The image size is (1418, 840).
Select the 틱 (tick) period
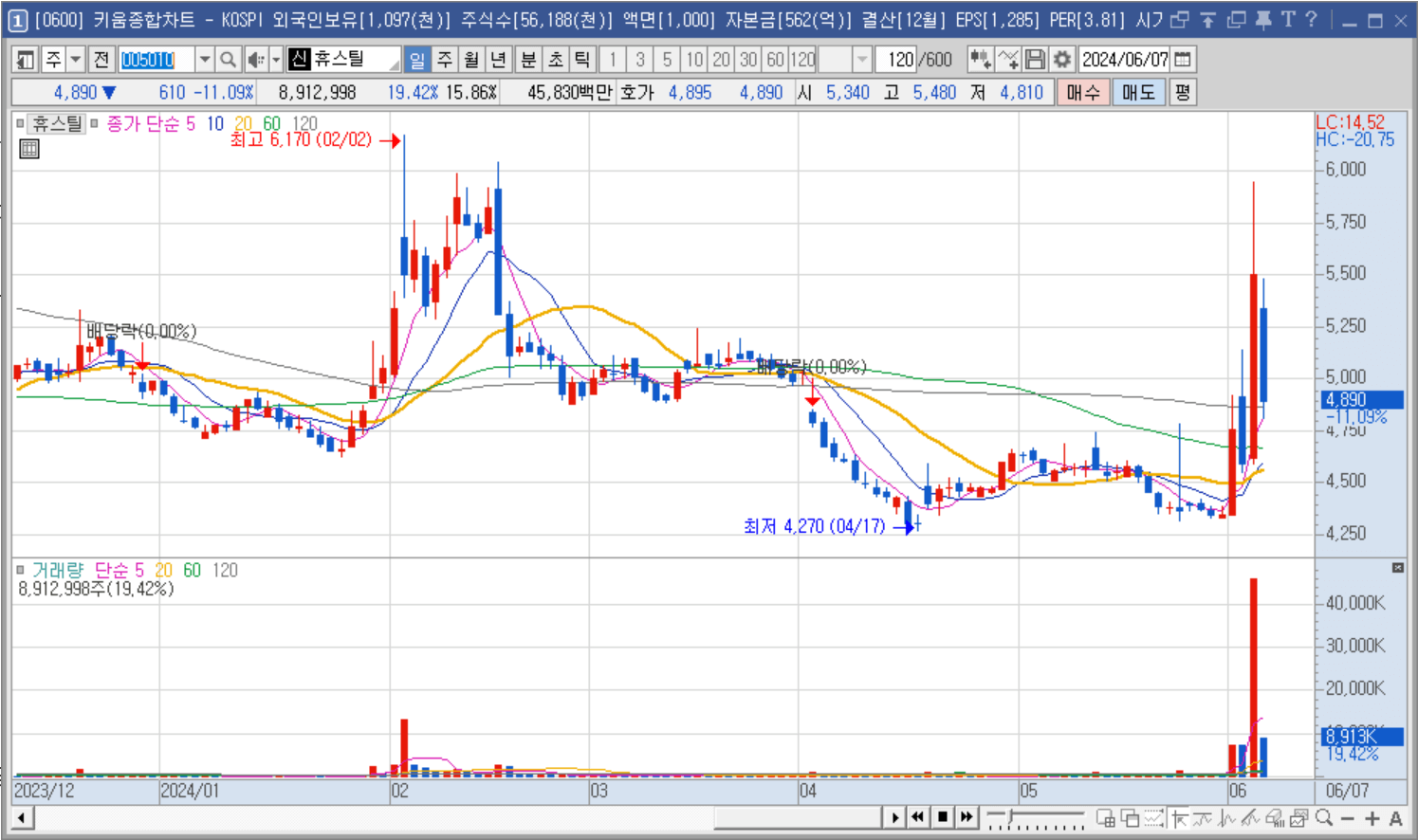tap(582, 60)
